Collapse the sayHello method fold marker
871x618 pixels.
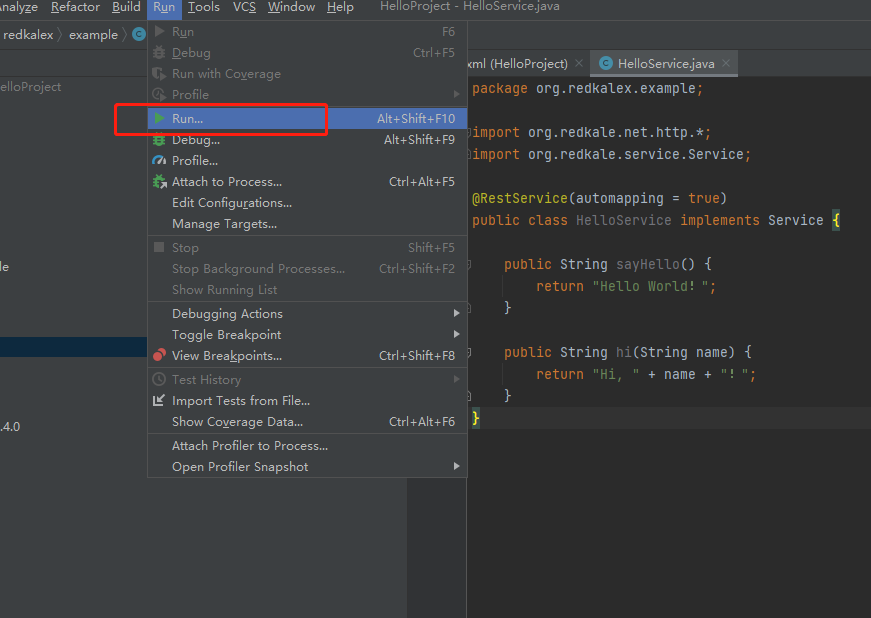467,265
